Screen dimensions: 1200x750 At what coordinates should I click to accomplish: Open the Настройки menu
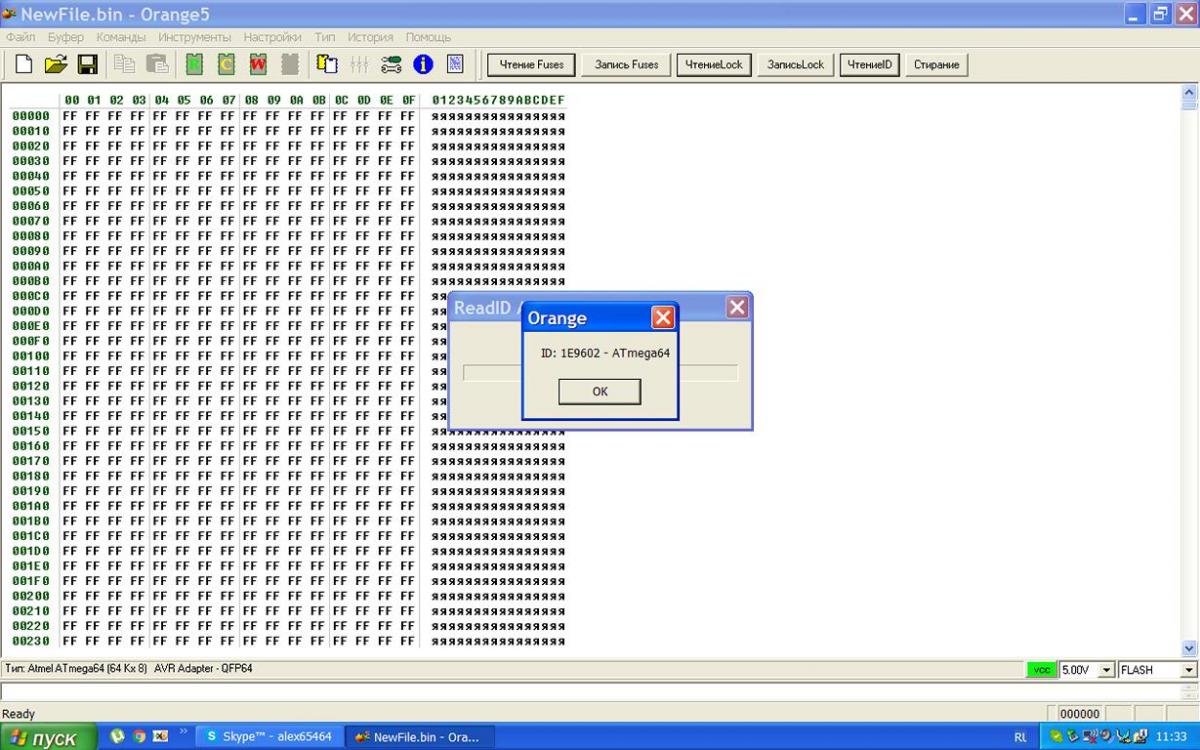click(272, 37)
